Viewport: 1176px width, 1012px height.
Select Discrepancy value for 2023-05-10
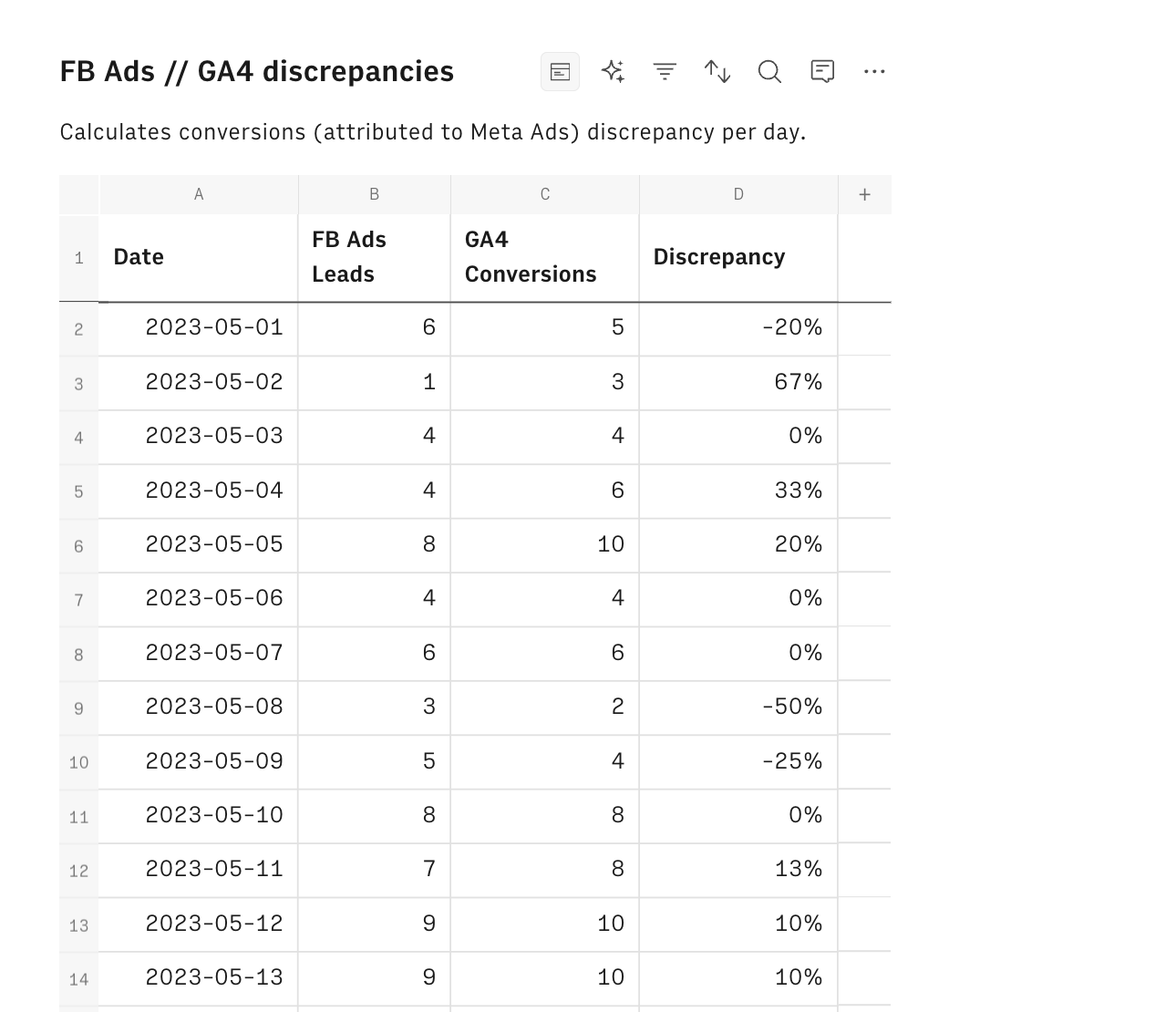tap(738, 816)
